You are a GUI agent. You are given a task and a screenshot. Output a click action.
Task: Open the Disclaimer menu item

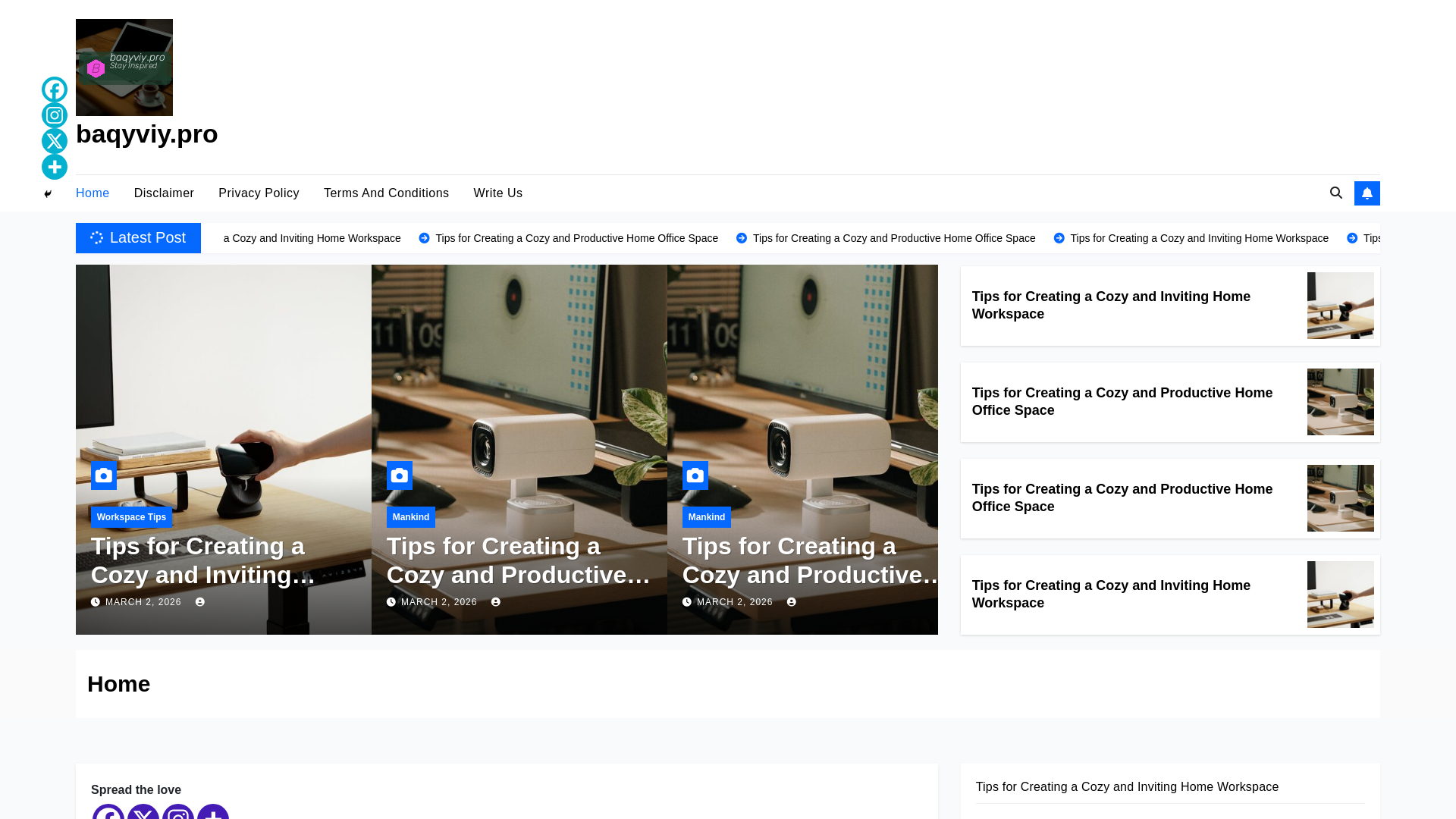click(164, 193)
